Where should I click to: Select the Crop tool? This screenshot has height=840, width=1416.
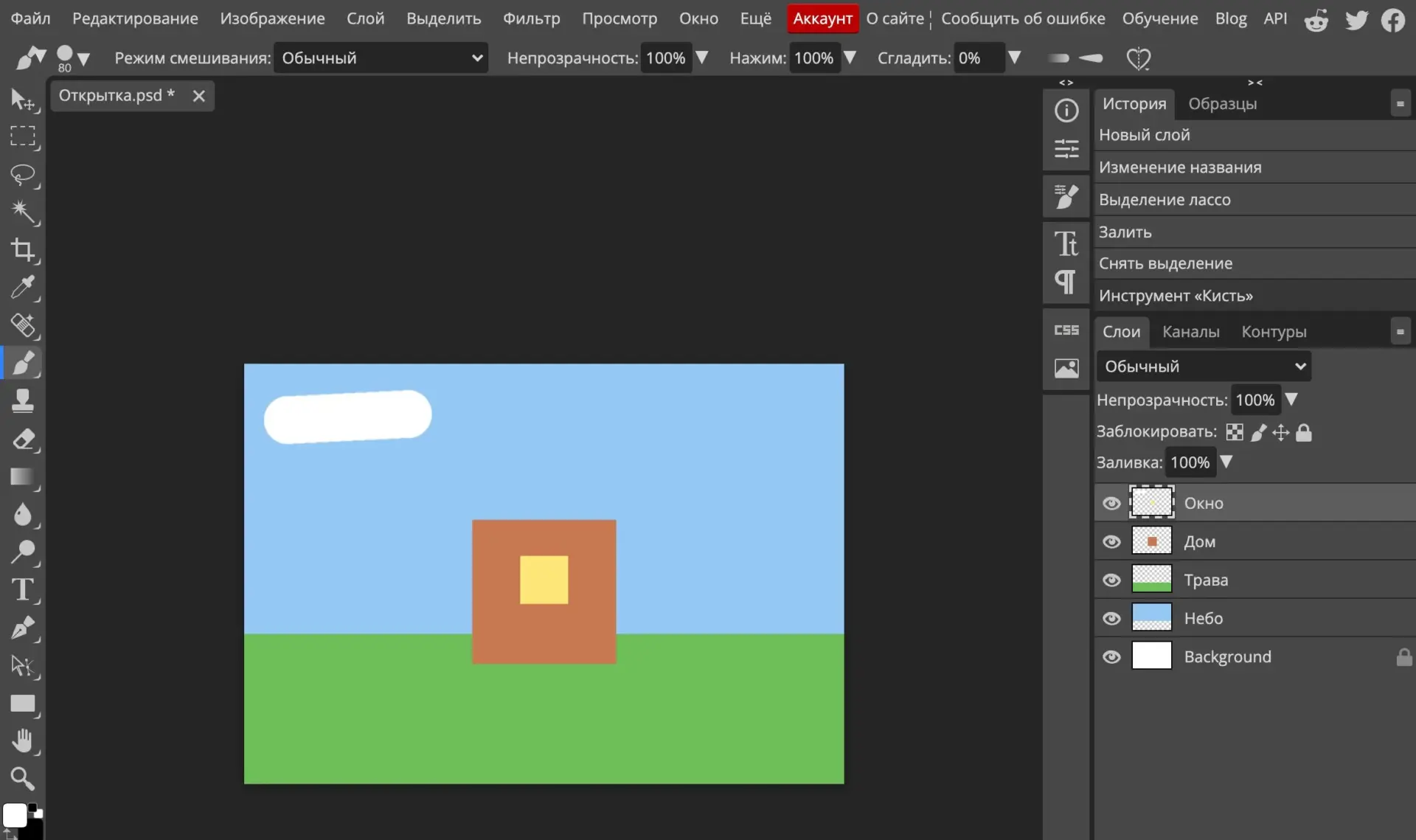pos(23,250)
